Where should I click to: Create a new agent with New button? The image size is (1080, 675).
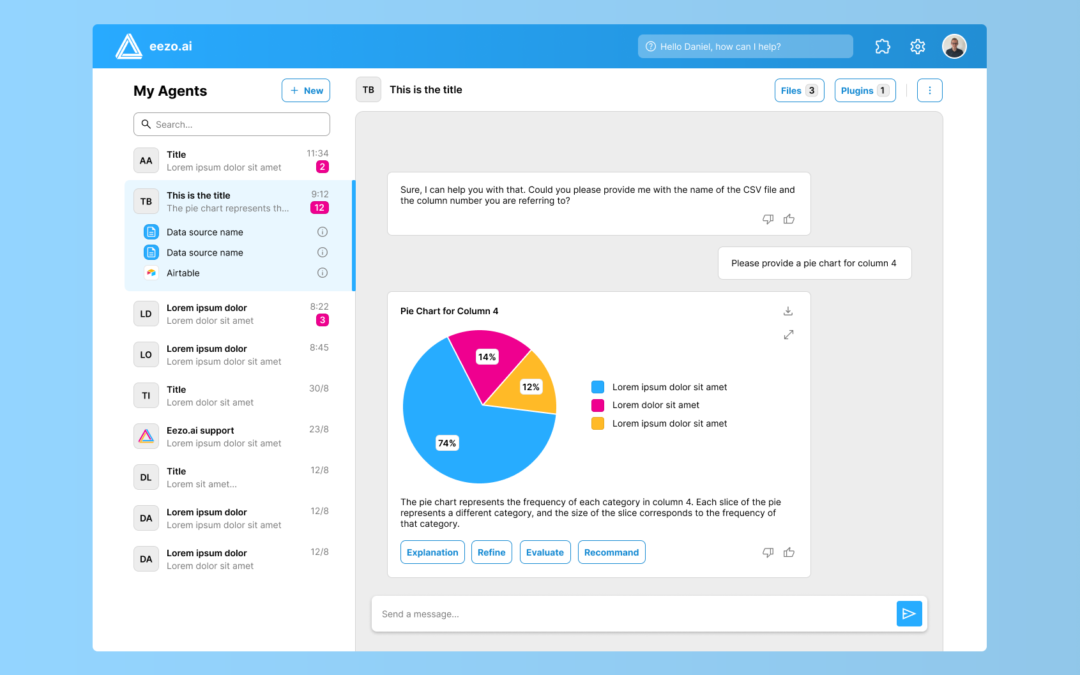306,90
